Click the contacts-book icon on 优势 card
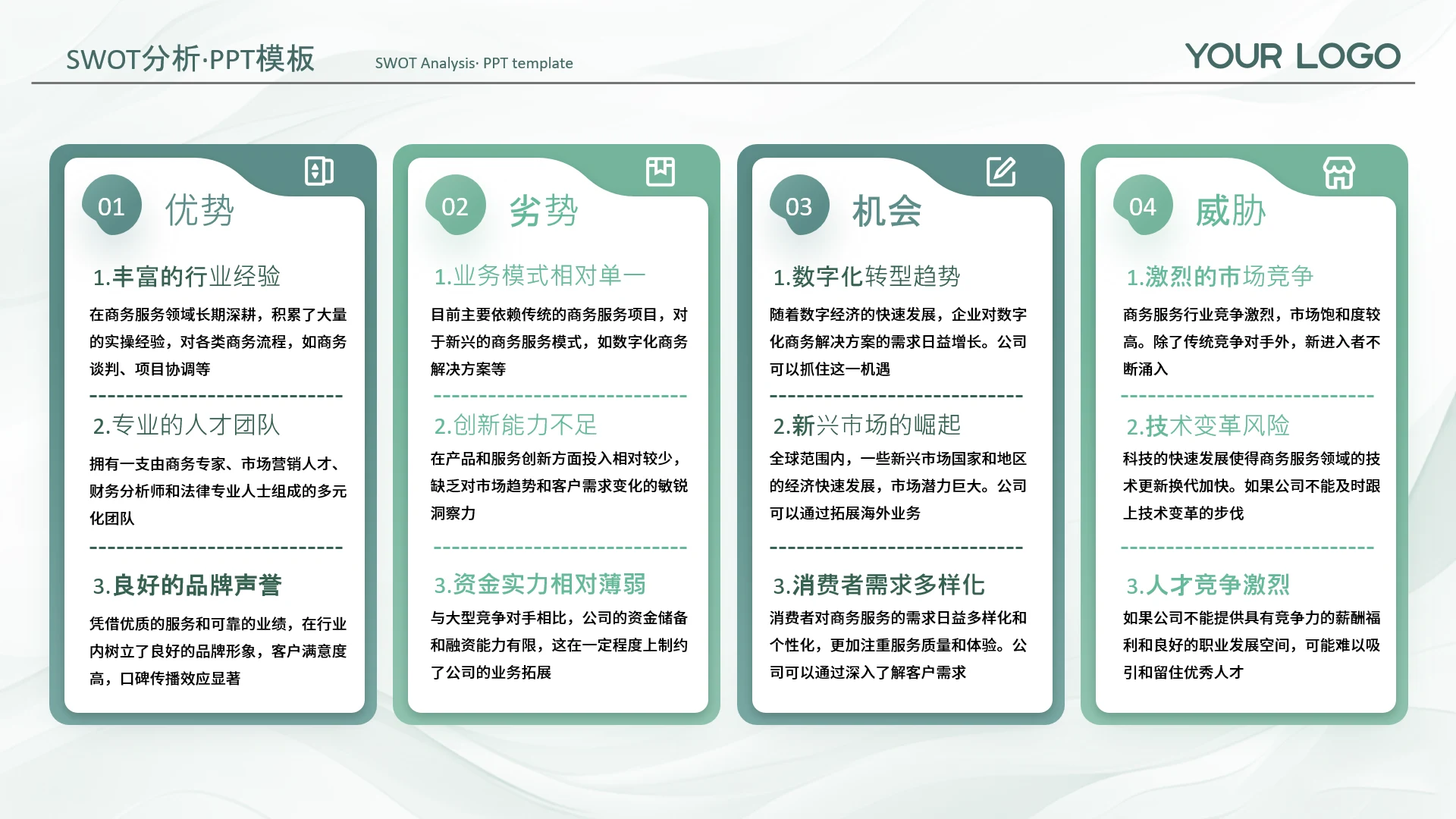The height and width of the screenshot is (819, 1456). 318,171
